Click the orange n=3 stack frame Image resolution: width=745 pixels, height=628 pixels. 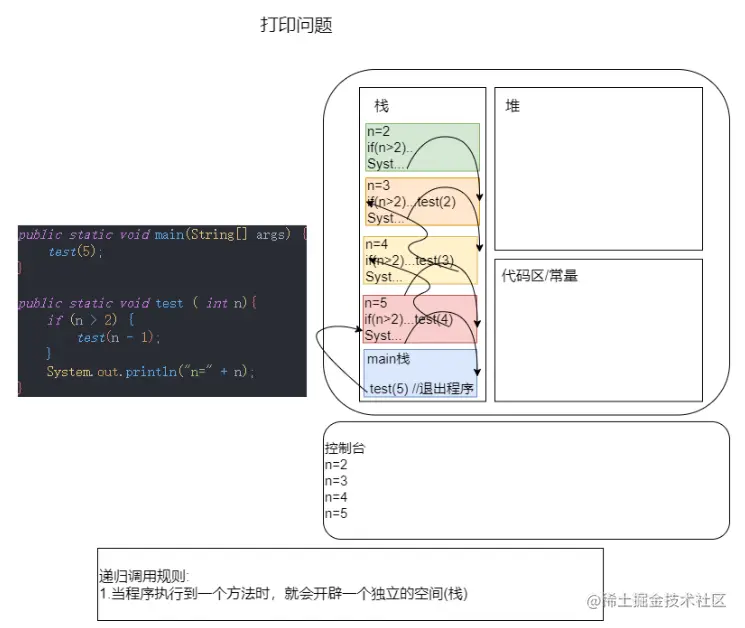click(x=422, y=201)
